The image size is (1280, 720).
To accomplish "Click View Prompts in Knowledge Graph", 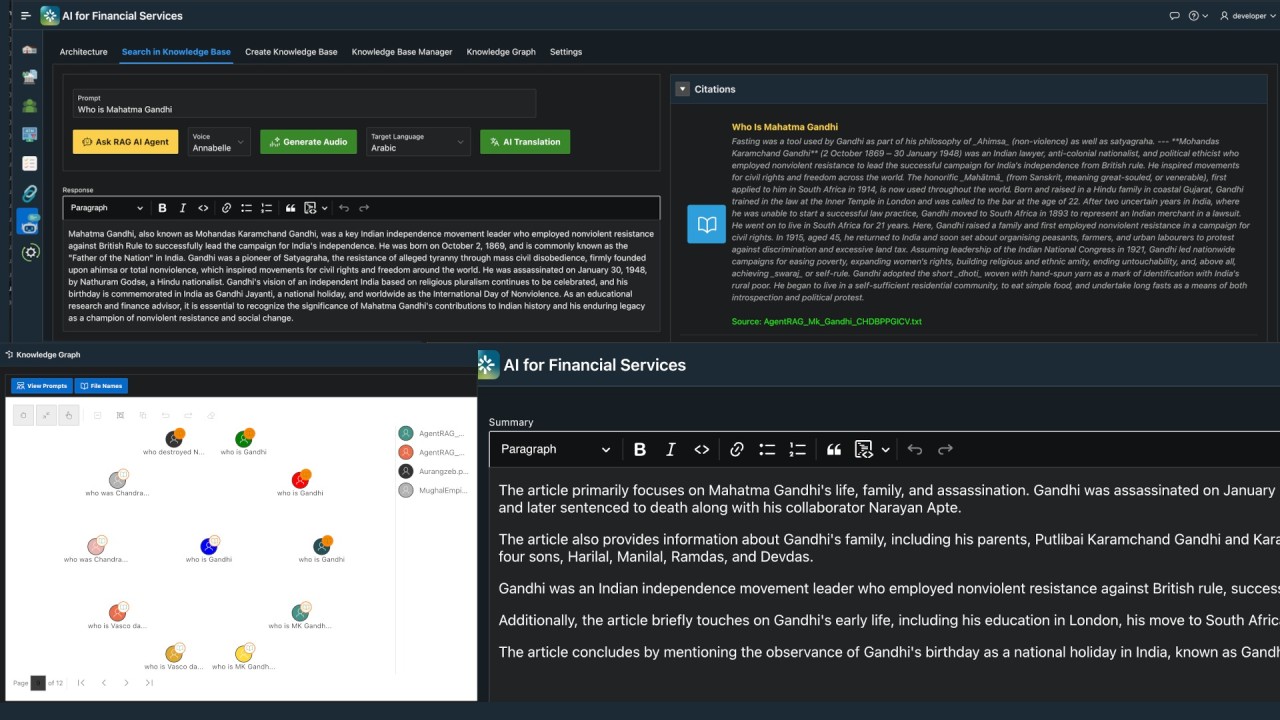I will point(41,386).
